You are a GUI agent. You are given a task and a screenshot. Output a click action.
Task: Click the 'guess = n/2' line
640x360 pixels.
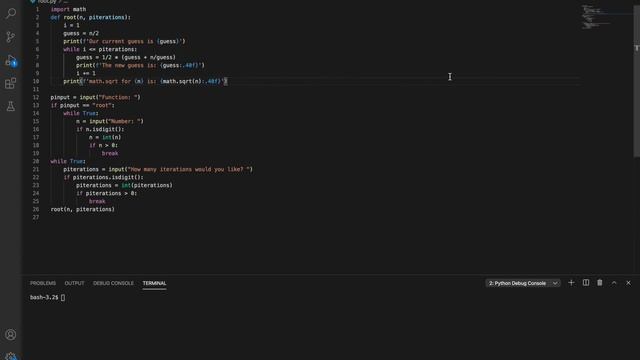[x=81, y=33]
